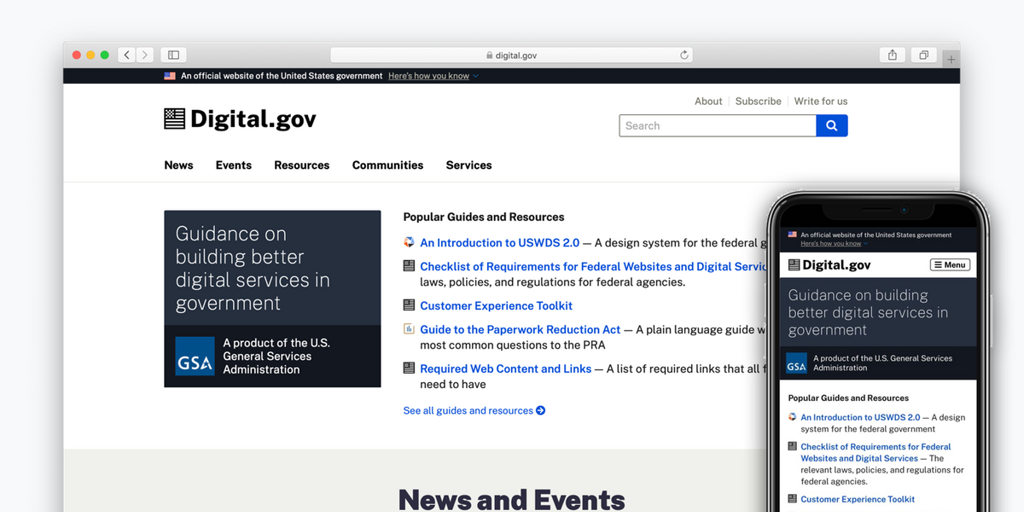Image resolution: width=1024 pixels, height=512 pixels.
Task: Click the GSA logo in the desktop hero card
Action: [x=195, y=356]
